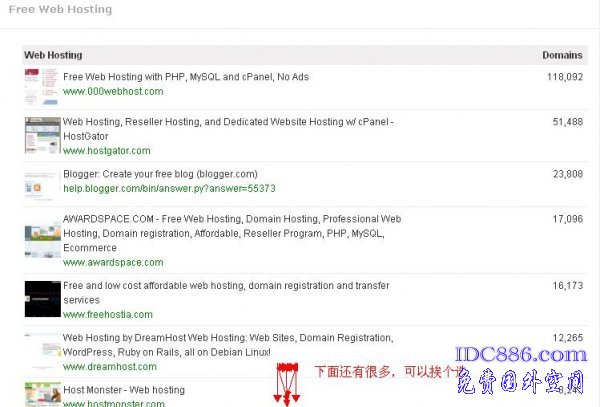
Task: Click 'Host Monster - Web hosting' title
Action: click(123, 390)
